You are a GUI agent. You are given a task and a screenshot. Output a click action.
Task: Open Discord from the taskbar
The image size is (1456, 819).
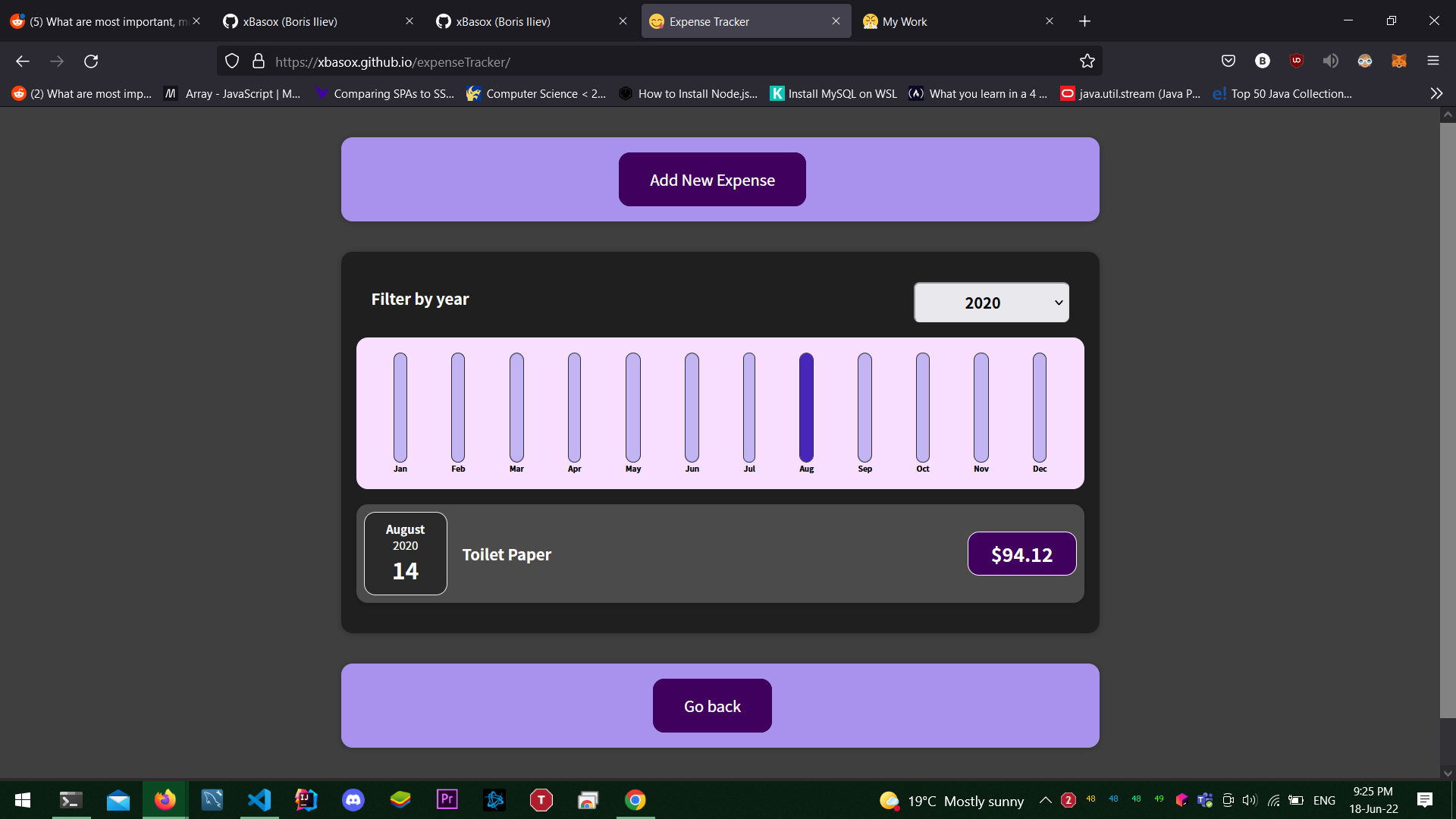353,800
